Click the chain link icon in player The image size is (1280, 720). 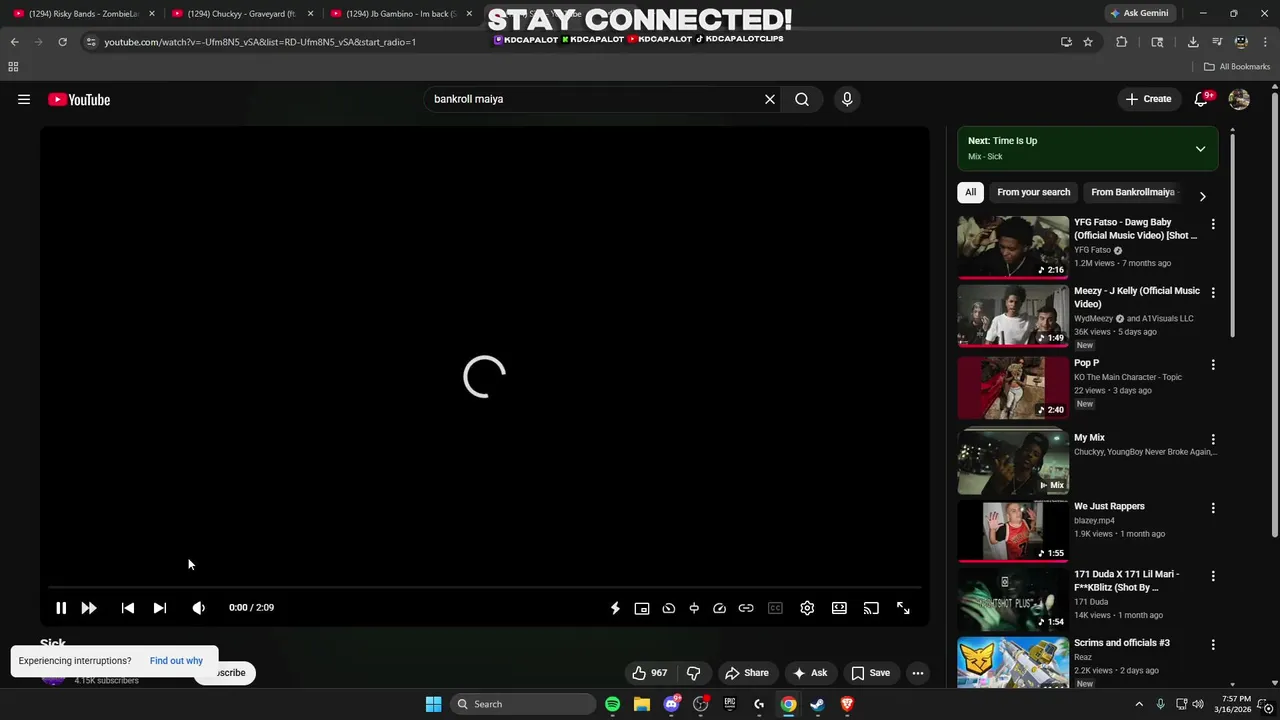[x=746, y=608]
